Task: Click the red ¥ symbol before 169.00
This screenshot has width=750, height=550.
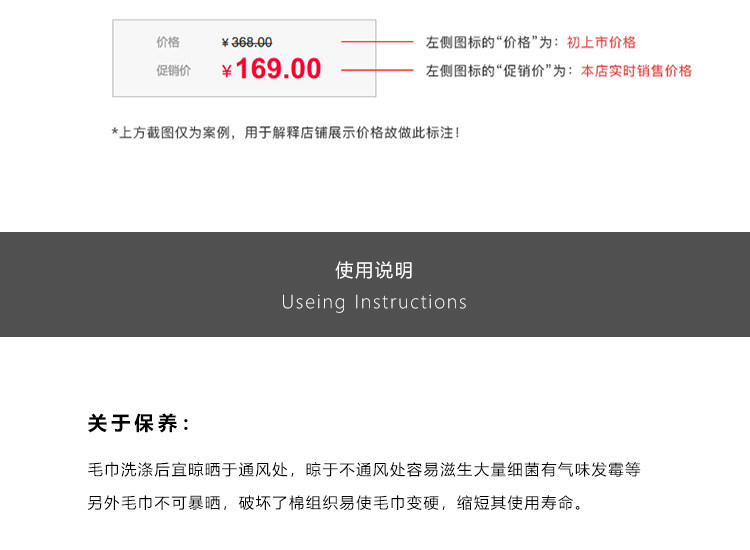Action: [x=227, y=70]
